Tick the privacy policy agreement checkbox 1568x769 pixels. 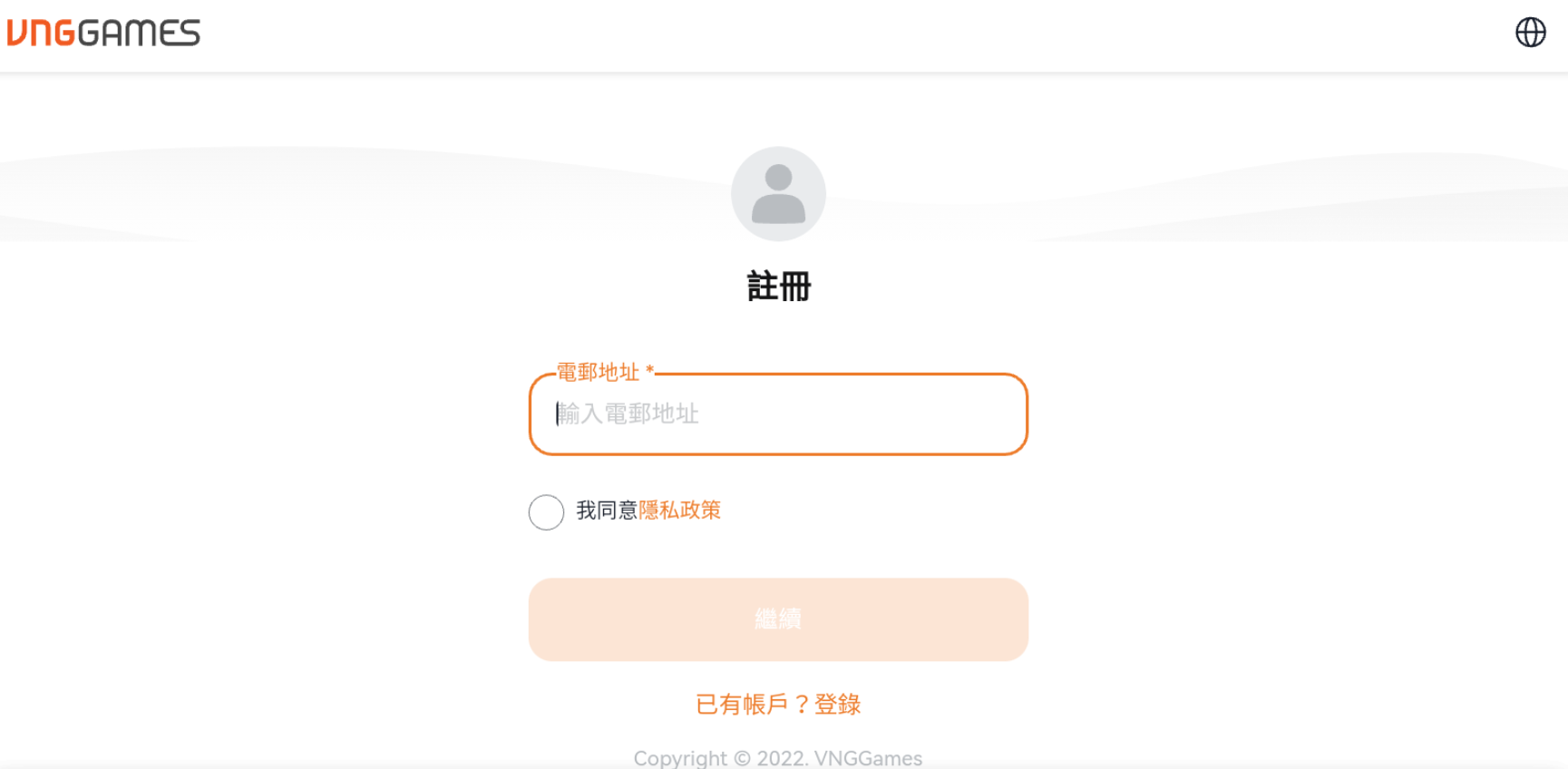click(546, 512)
